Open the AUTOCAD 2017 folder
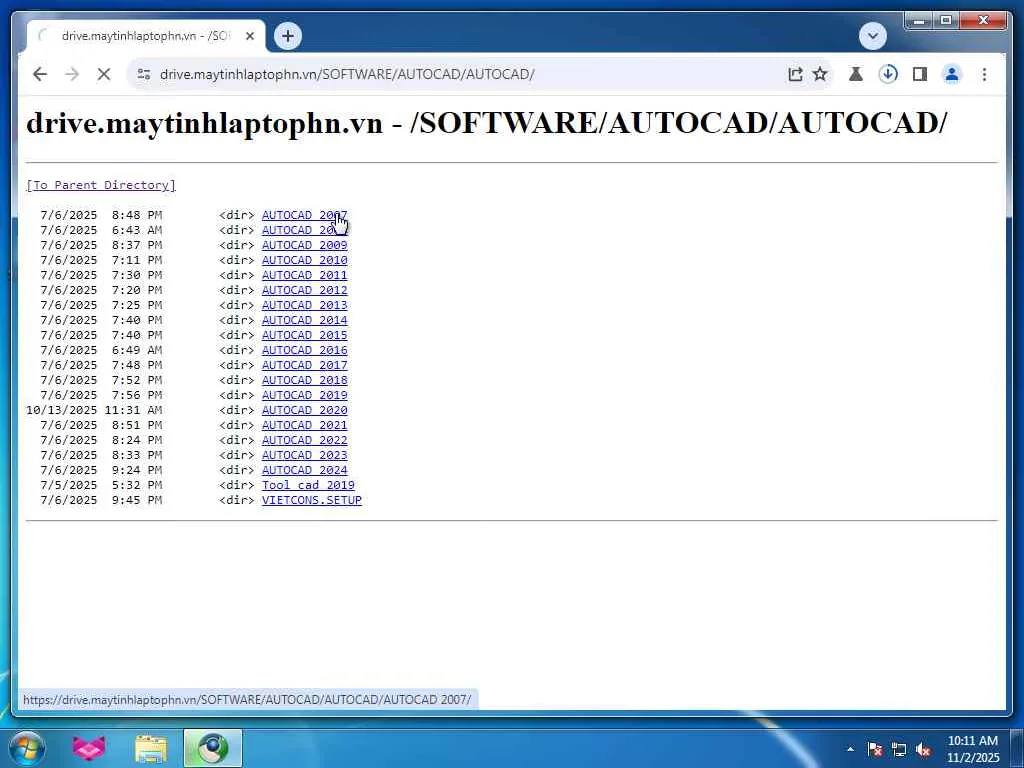This screenshot has height=768, width=1024. click(304, 365)
